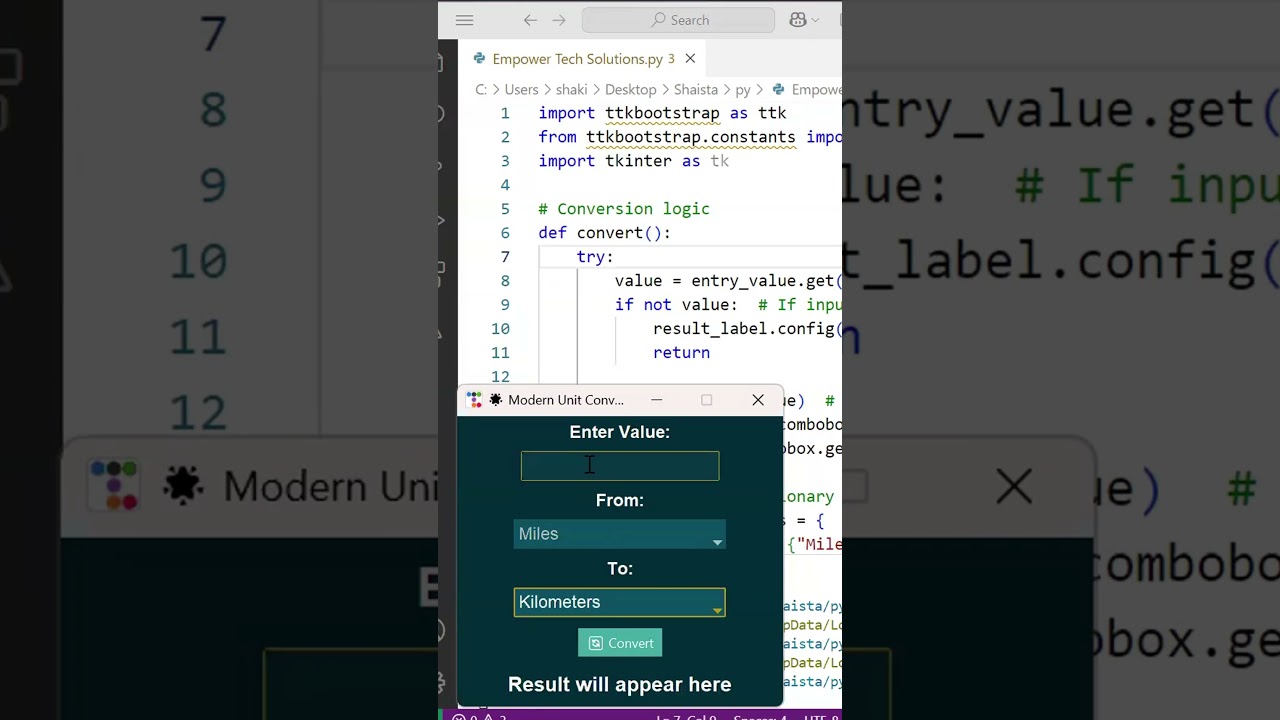Click the 'try:' statement on line 7
Viewport: 1280px width, 720px height.
coord(595,257)
